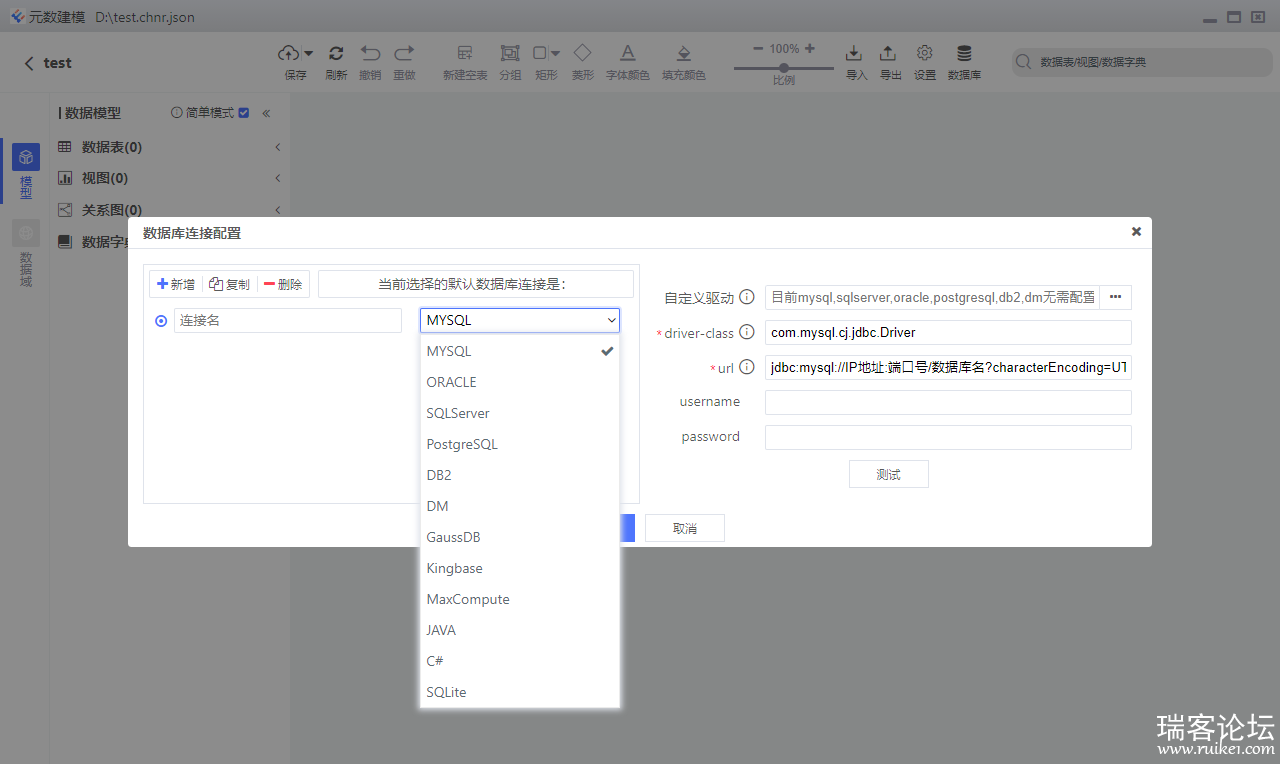Click the Cancel (取消) button
Image resolution: width=1280 pixels, height=764 pixels.
[685, 528]
